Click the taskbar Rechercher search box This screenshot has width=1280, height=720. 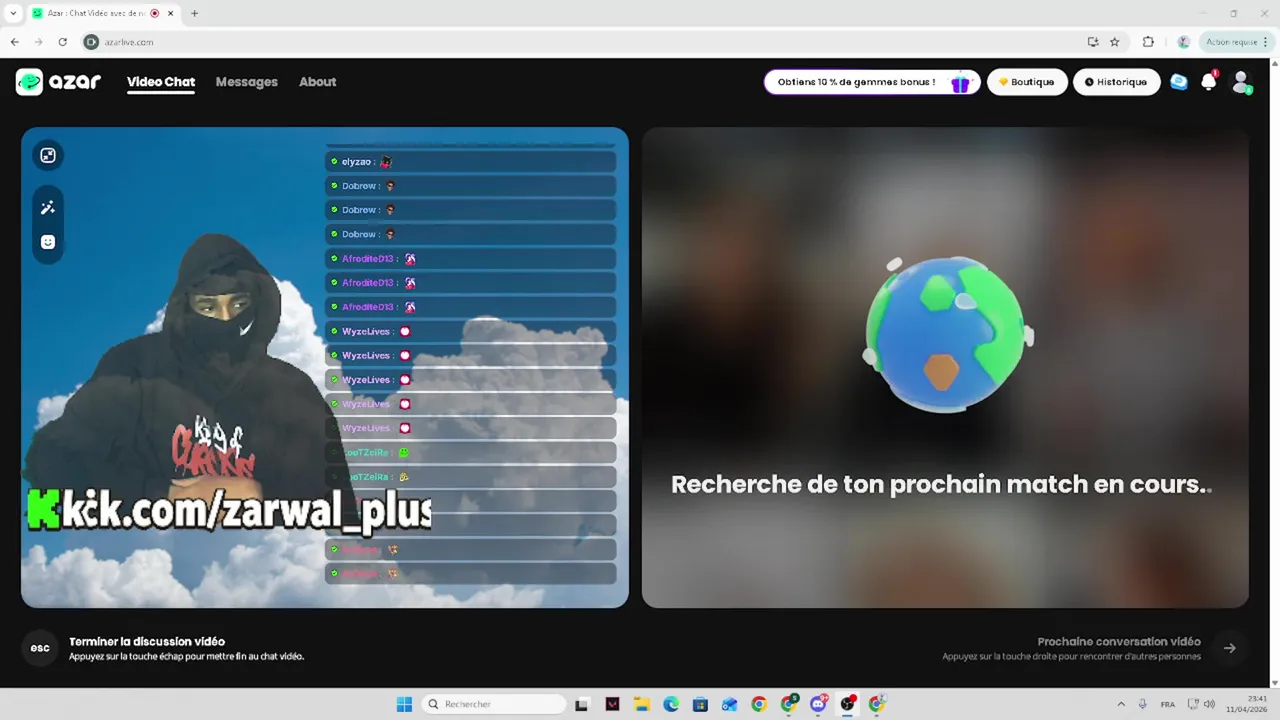click(494, 704)
